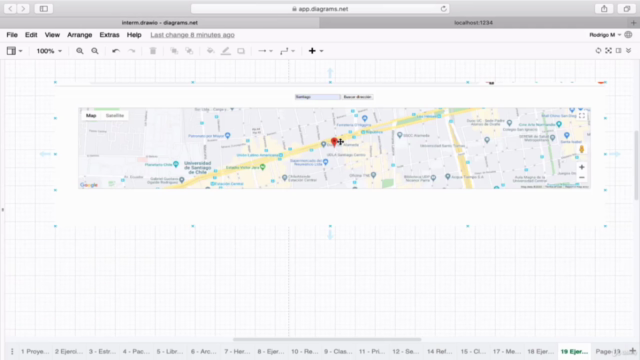This screenshot has height=360, width=640.
Task: Click the To Front icon
Action: click(x=174, y=51)
